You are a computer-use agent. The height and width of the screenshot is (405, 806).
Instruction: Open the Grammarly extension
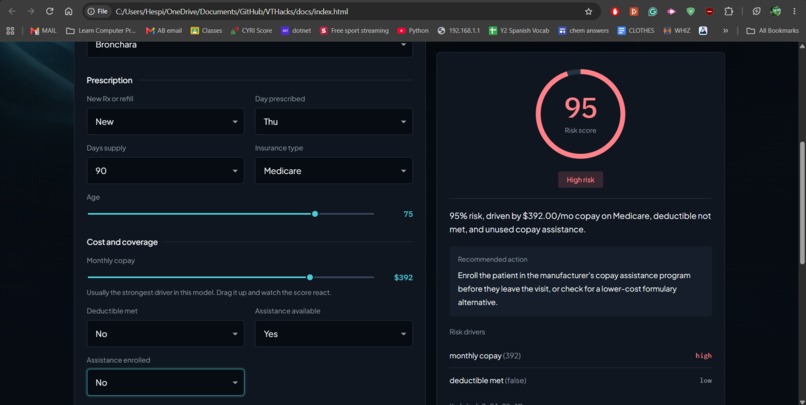(x=653, y=11)
